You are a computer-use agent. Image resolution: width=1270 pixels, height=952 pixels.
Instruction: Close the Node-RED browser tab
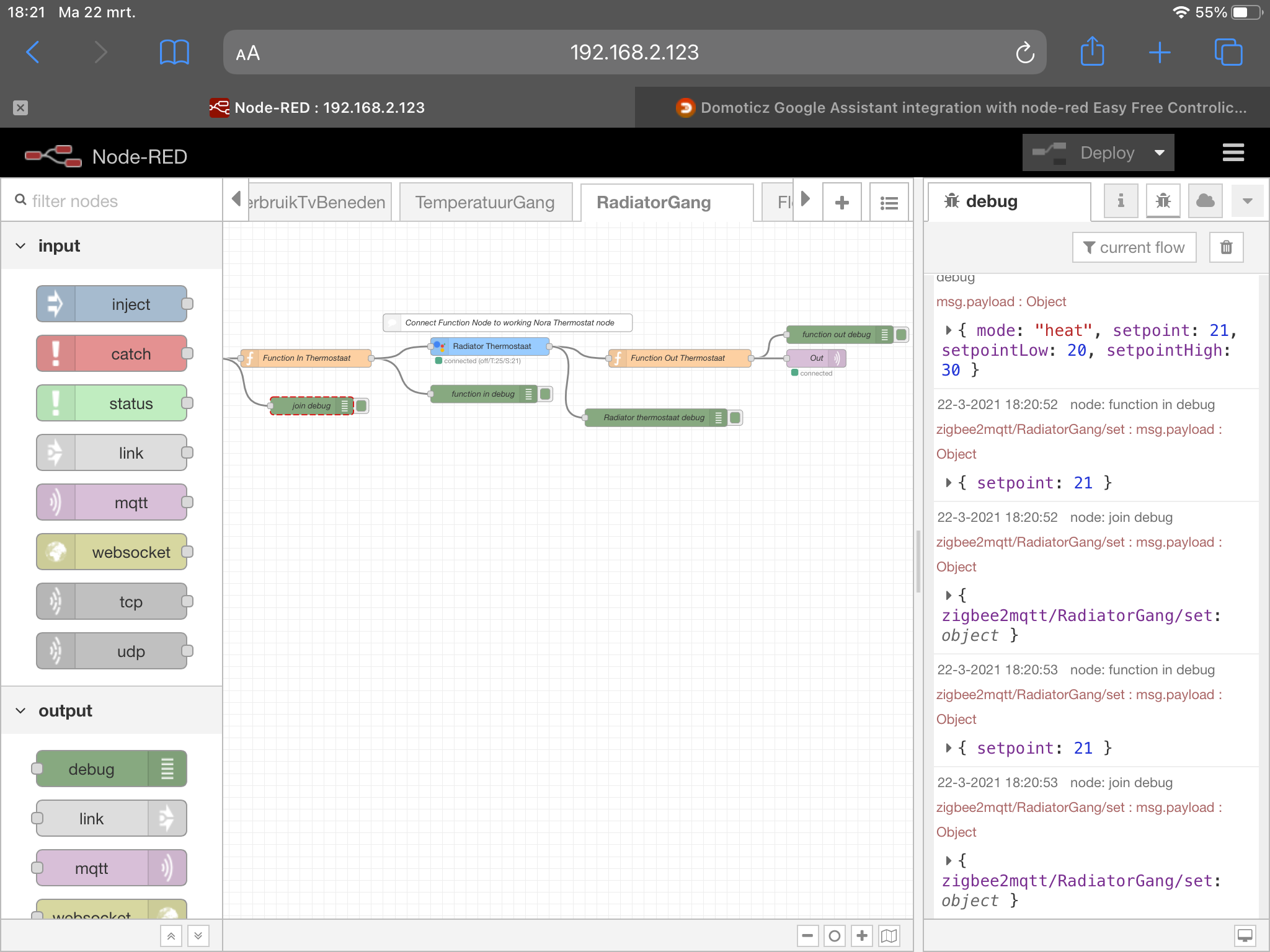click(x=20, y=108)
